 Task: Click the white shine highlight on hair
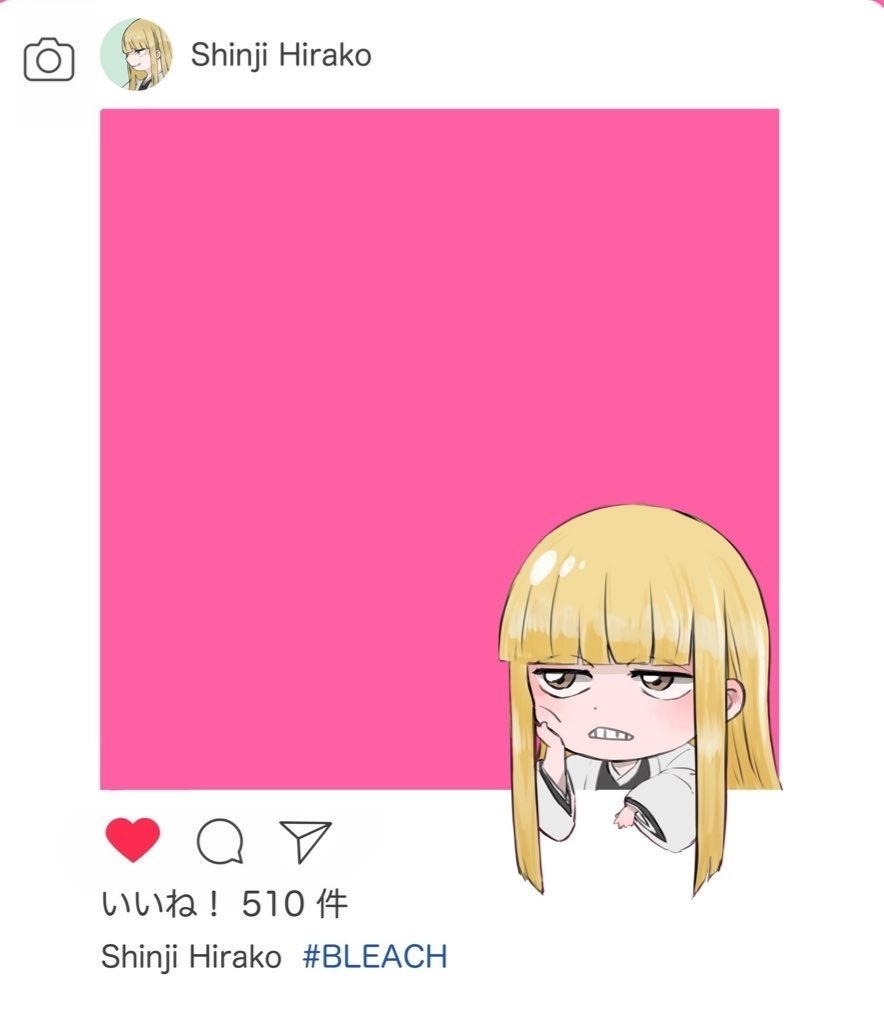coord(543,568)
